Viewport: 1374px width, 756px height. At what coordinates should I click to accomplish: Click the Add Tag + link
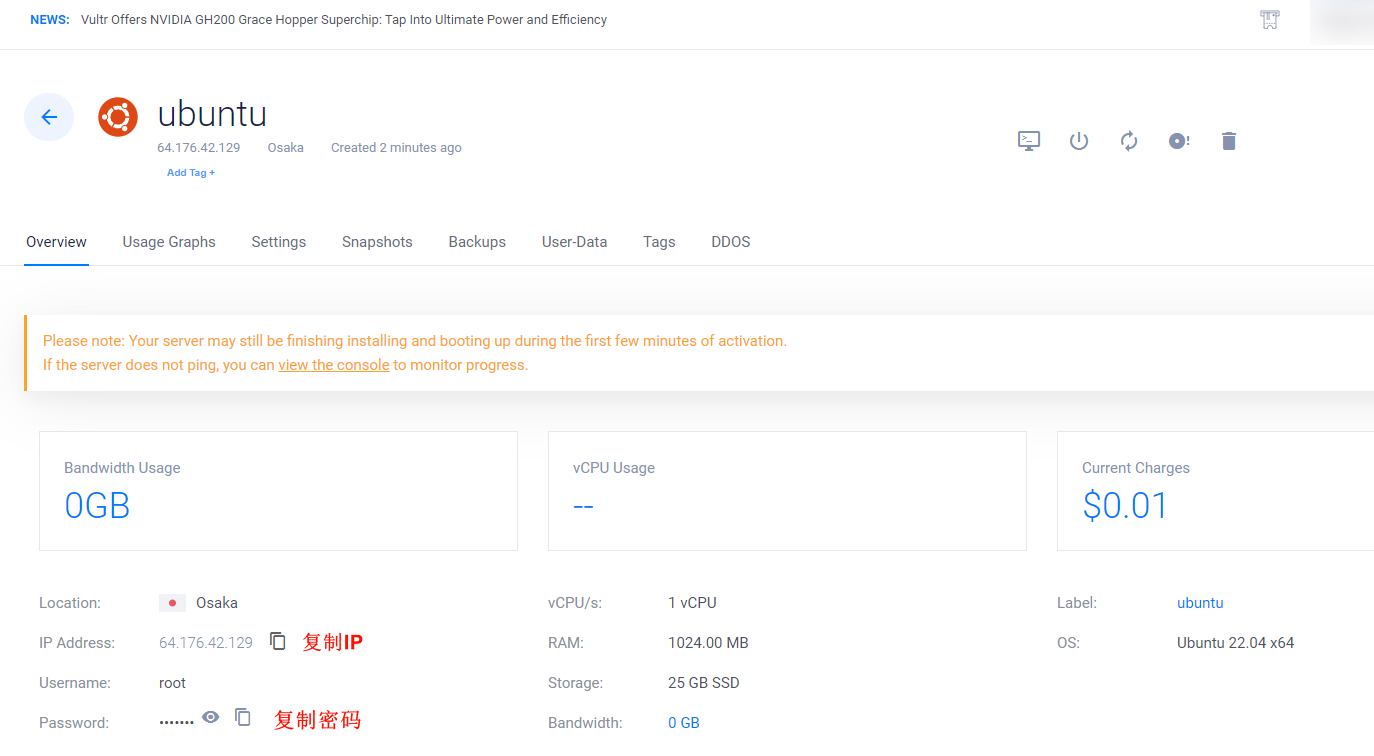click(x=191, y=173)
